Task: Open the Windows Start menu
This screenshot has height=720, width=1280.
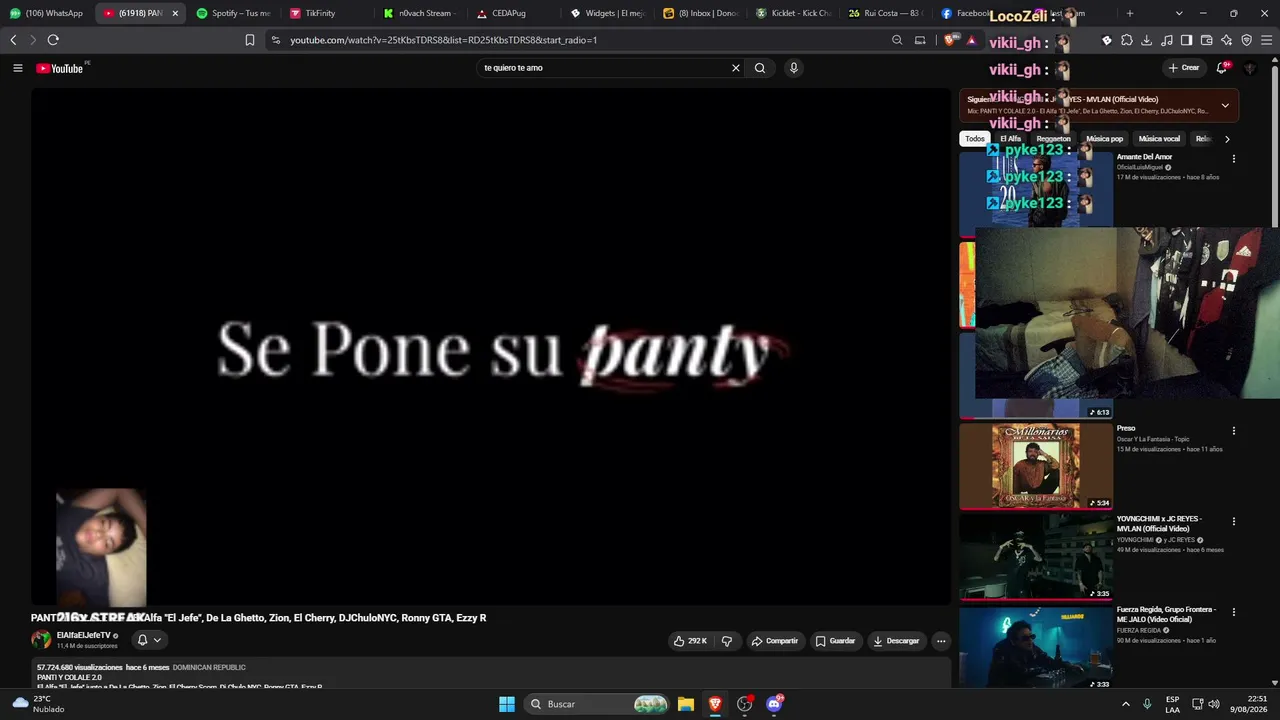Action: point(507,704)
